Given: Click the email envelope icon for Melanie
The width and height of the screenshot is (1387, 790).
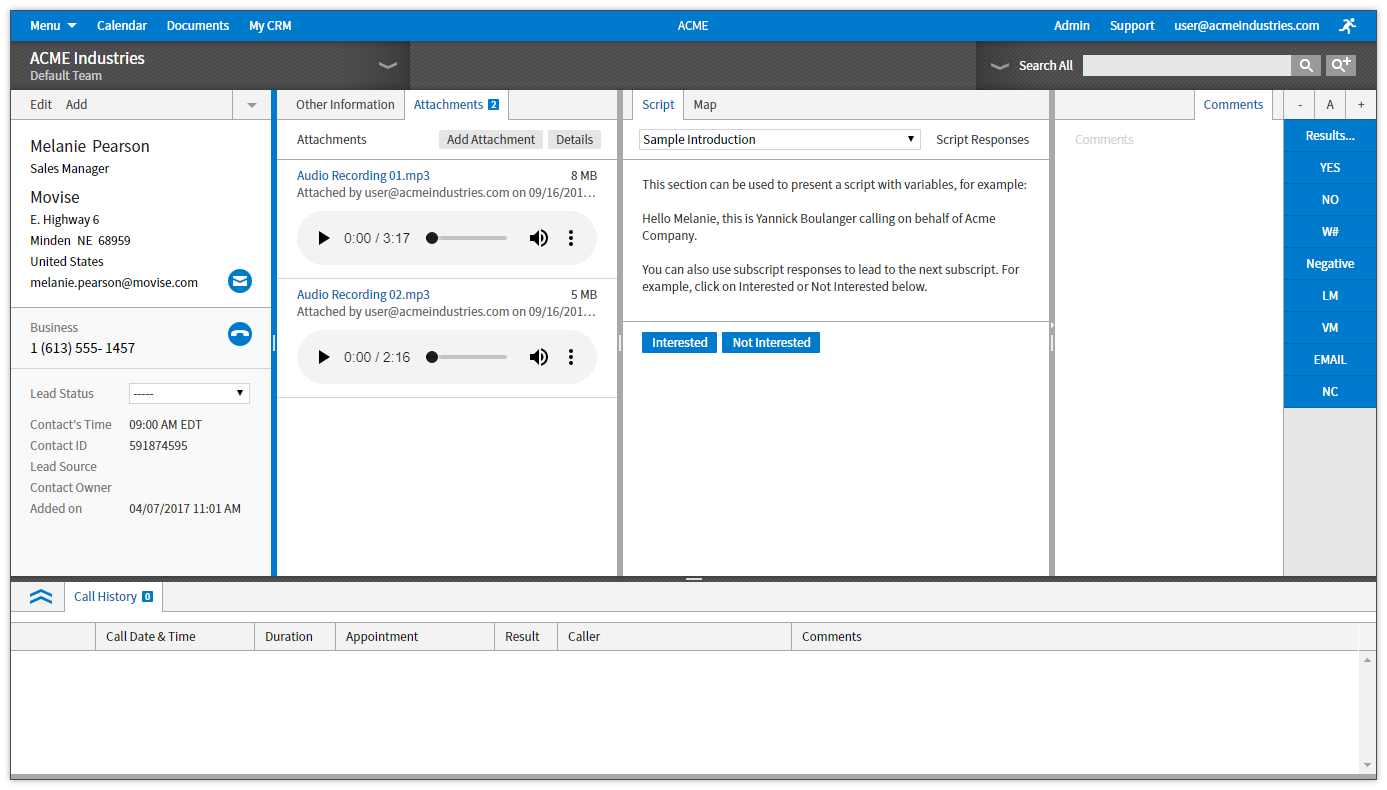Looking at the screenshot, I should coord(240,281).
